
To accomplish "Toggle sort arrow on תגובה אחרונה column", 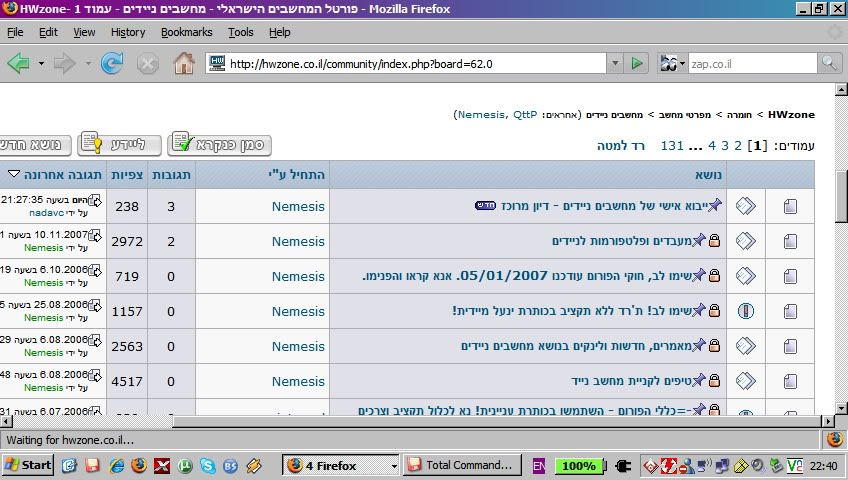I will [x=14, y=174].
